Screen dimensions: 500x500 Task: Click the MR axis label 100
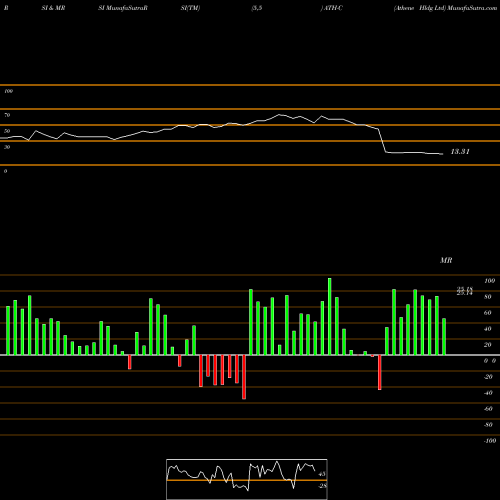pos(489,281)
